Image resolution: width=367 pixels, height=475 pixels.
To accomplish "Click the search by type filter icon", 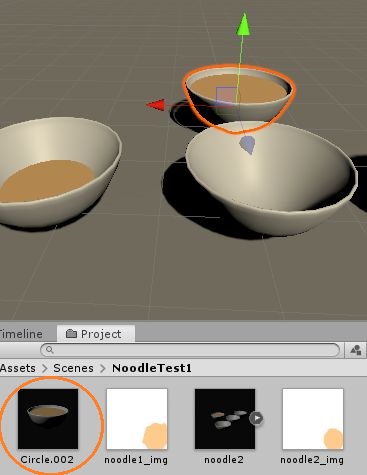I will (x=356, y=350).
